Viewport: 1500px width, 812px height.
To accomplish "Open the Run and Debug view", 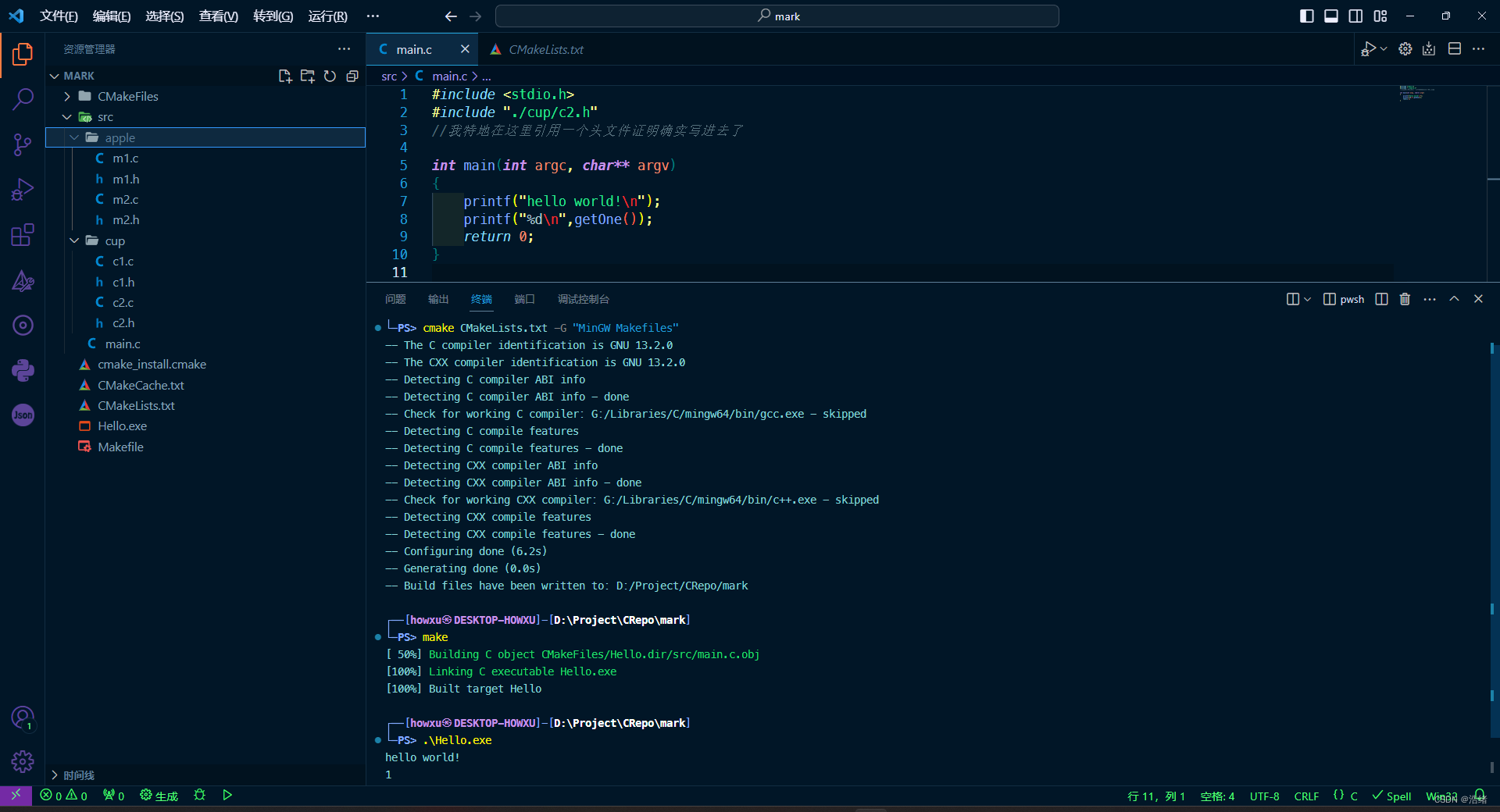I will [23, 190].
